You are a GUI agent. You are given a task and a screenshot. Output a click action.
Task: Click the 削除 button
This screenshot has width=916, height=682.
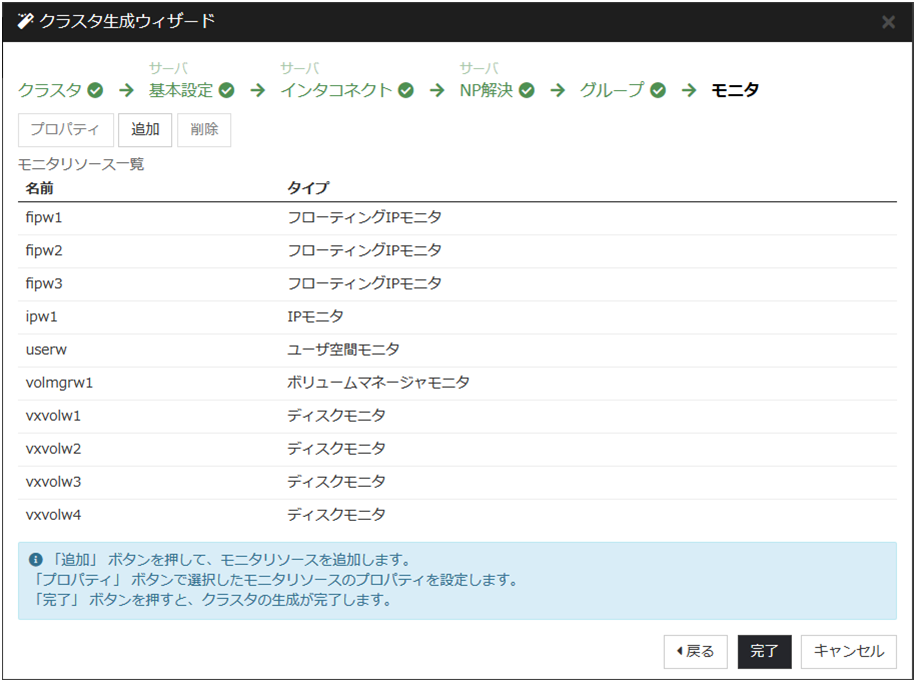(x=204, y=130)
